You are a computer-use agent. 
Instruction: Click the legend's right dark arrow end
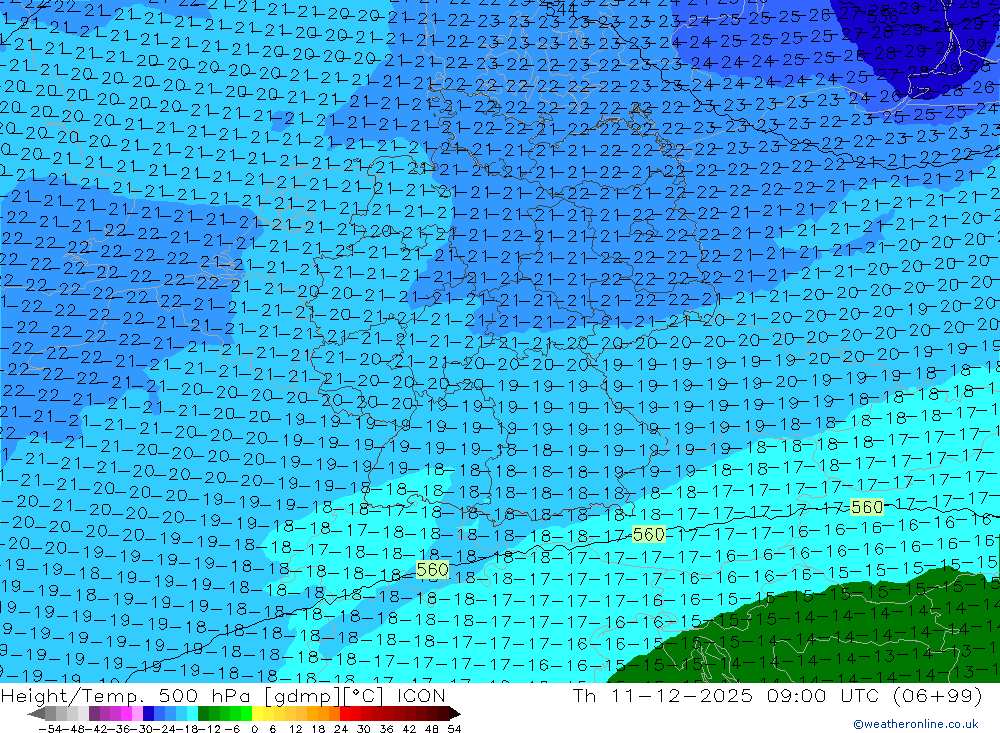(455, 714)
